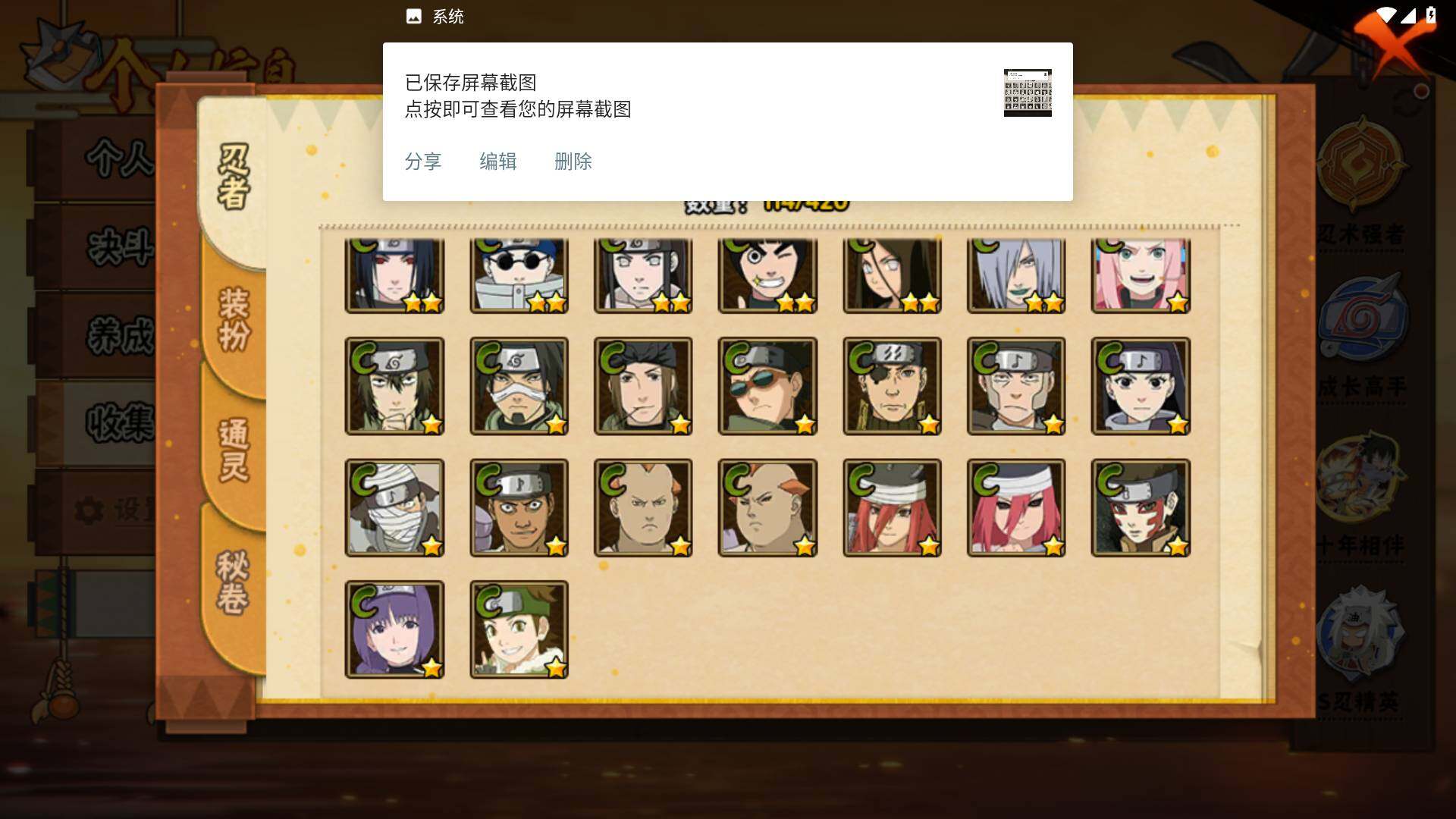Open the 秘卷 scroll tab
The image size is (1456, 819).
(233, 582)
